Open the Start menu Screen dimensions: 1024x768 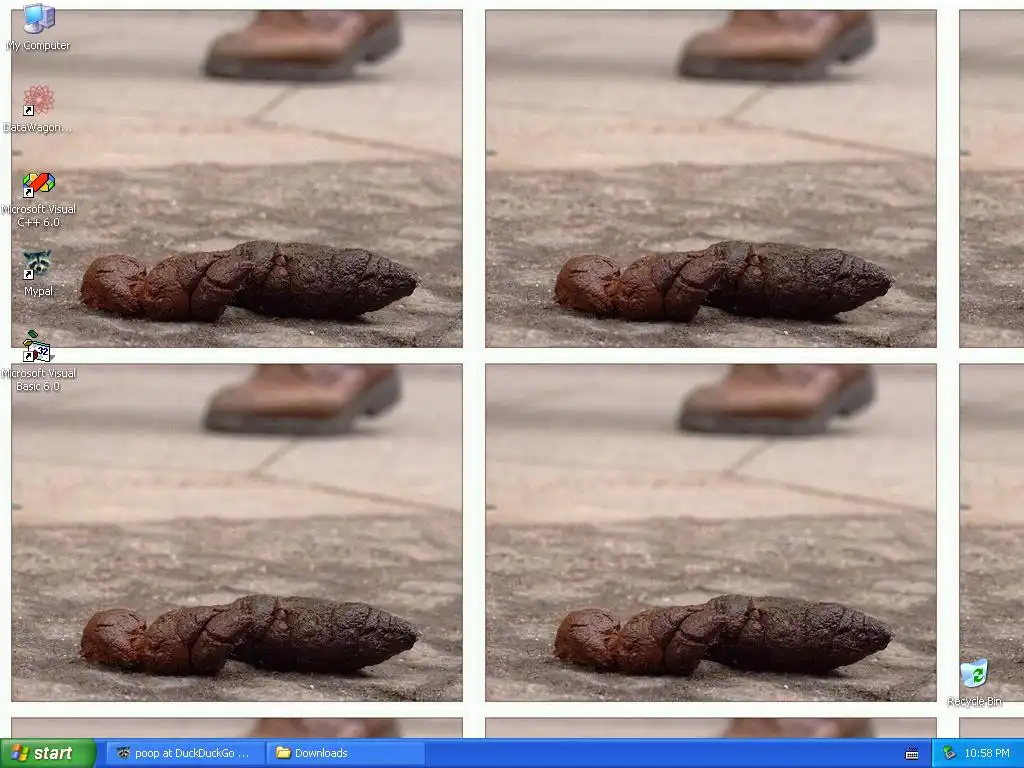click(48, 753)
